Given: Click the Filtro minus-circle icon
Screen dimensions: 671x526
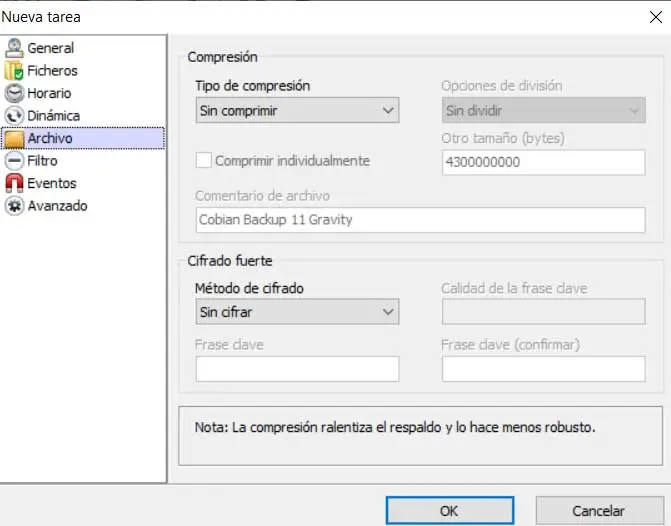Looking at the screenshot, I should point(14,161).
